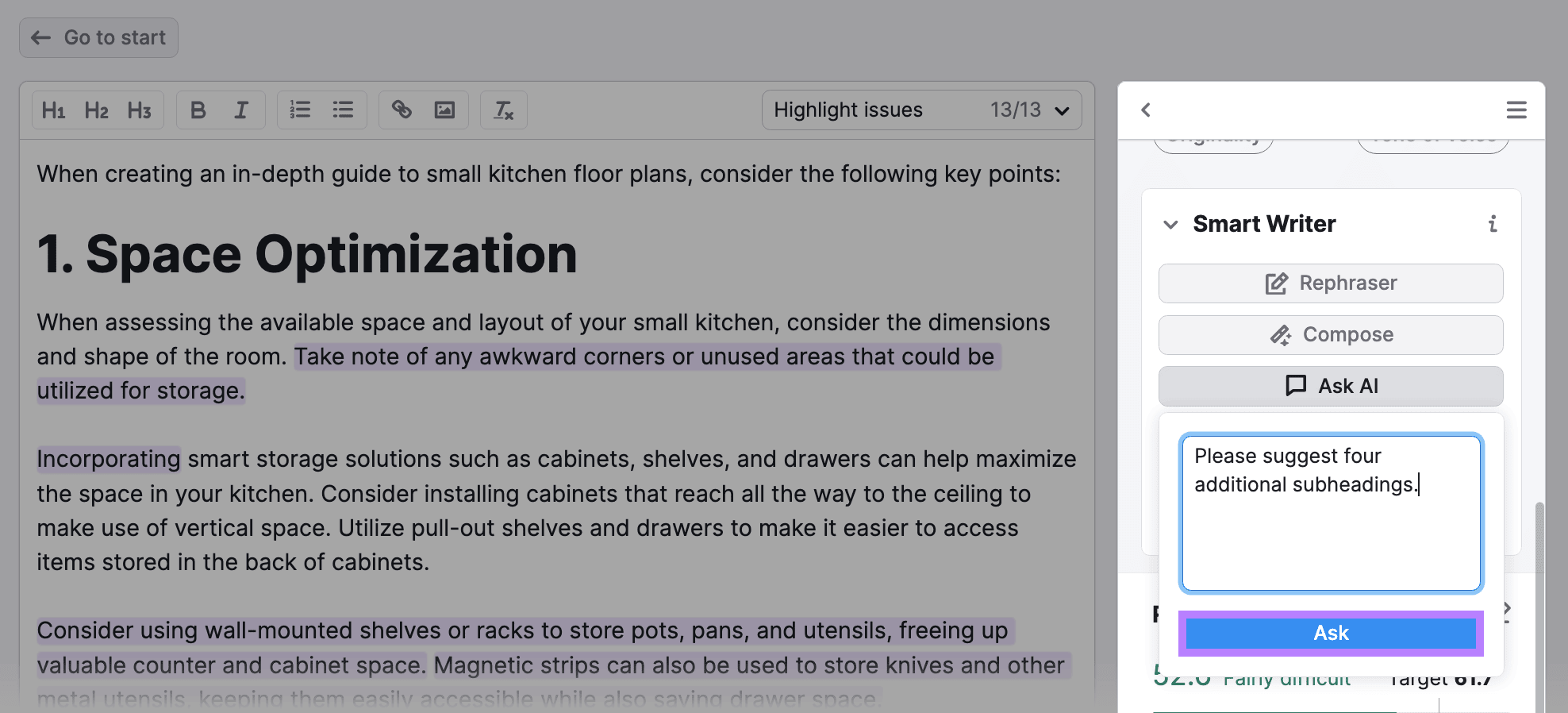Collapse the Smart Writer section
This screenshot has width=1568, height=713.
click(x=1170, y=225)
